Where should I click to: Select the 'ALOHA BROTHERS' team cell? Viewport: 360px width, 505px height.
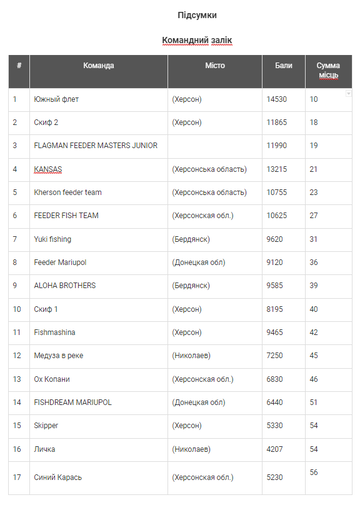click(98, 286)
